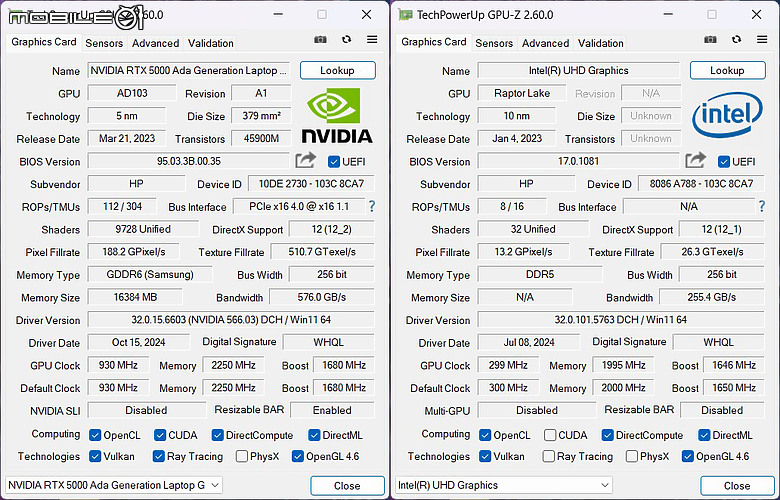Open NVIDIA RTX 5000 GPU selector dropdown
The width and height of the screenshot is (780, 500).
point(113,485)
